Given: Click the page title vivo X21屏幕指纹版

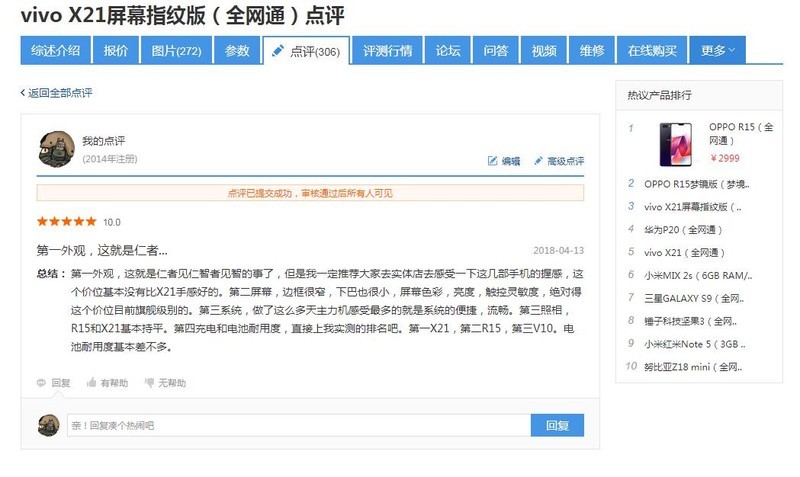Looking at the screenshot, I should click(183, 15).
